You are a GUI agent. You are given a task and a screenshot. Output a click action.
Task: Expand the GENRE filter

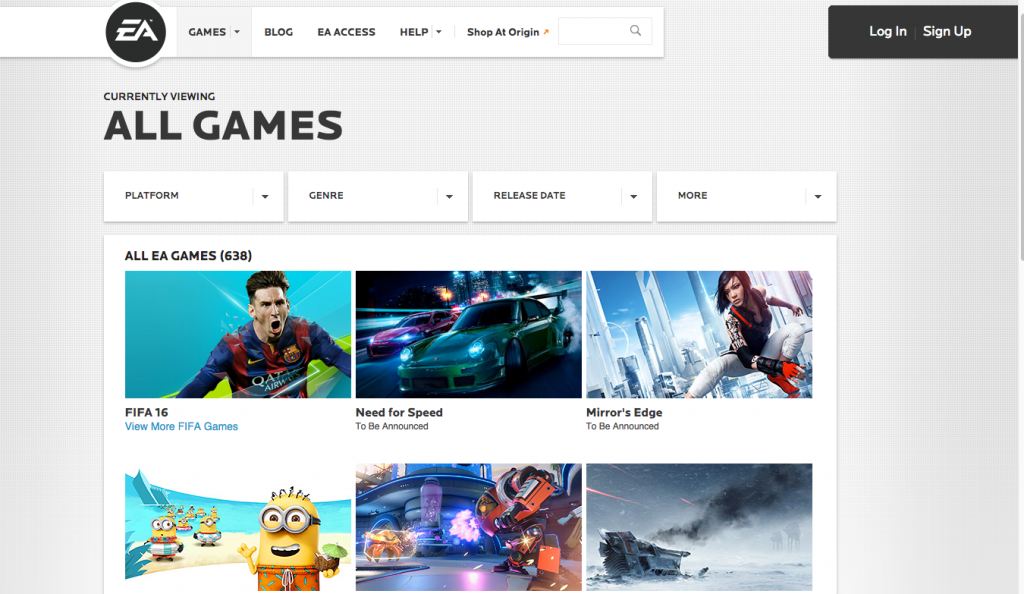click(x=377, y=196)
